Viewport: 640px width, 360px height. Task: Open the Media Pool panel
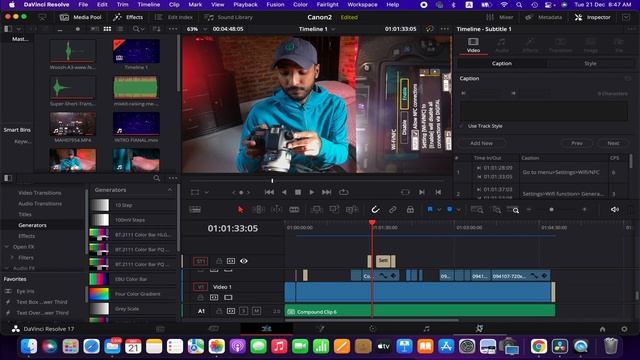[x=80, y=17]
